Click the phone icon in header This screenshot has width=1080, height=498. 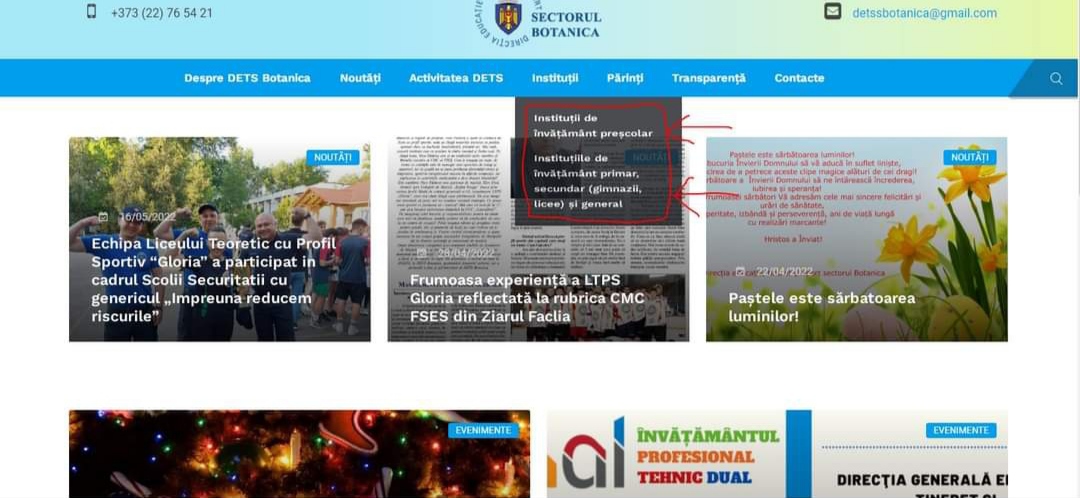point(92,12)
